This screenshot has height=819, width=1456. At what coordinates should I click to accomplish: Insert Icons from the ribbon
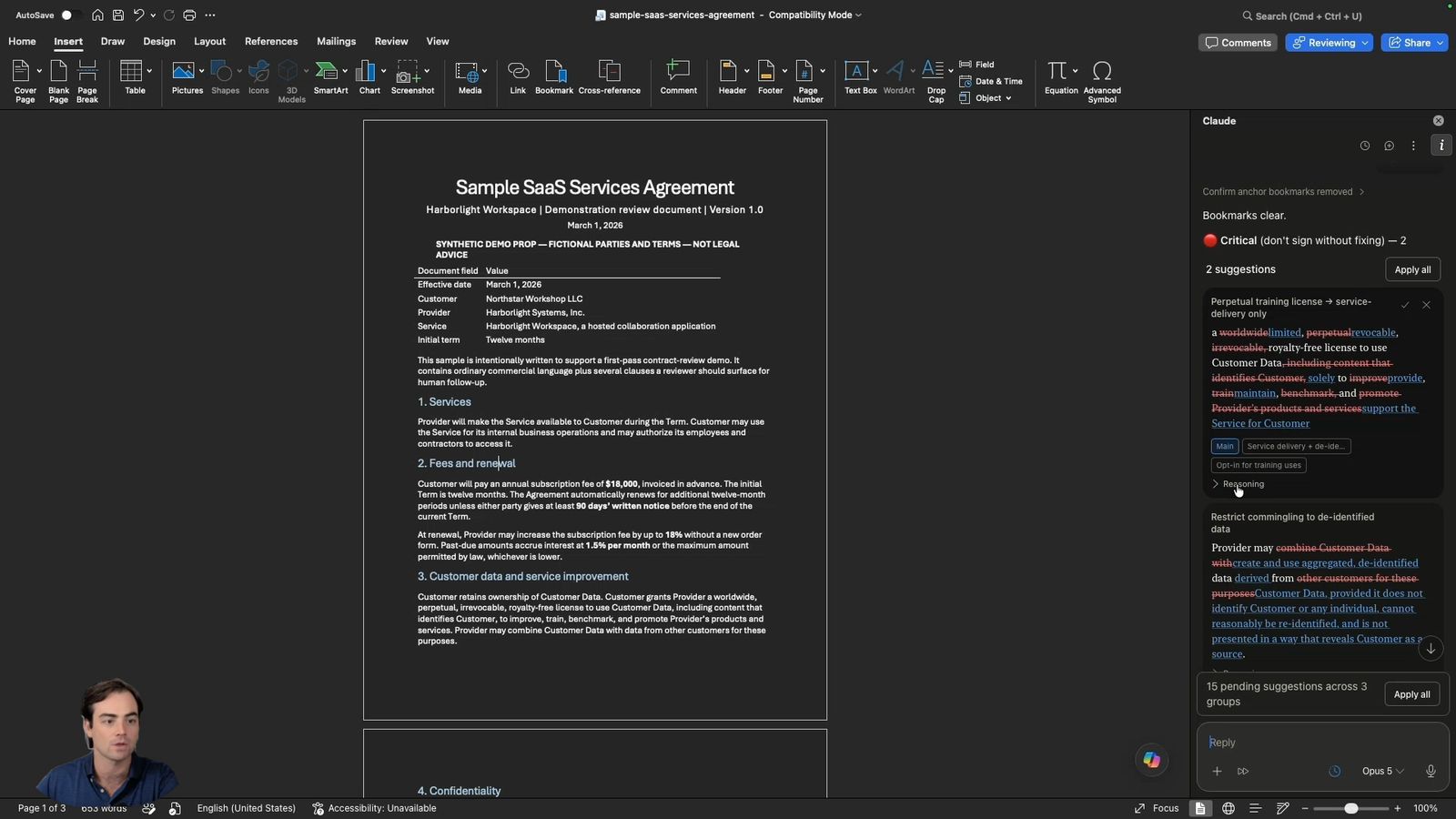tap(258, 76)
